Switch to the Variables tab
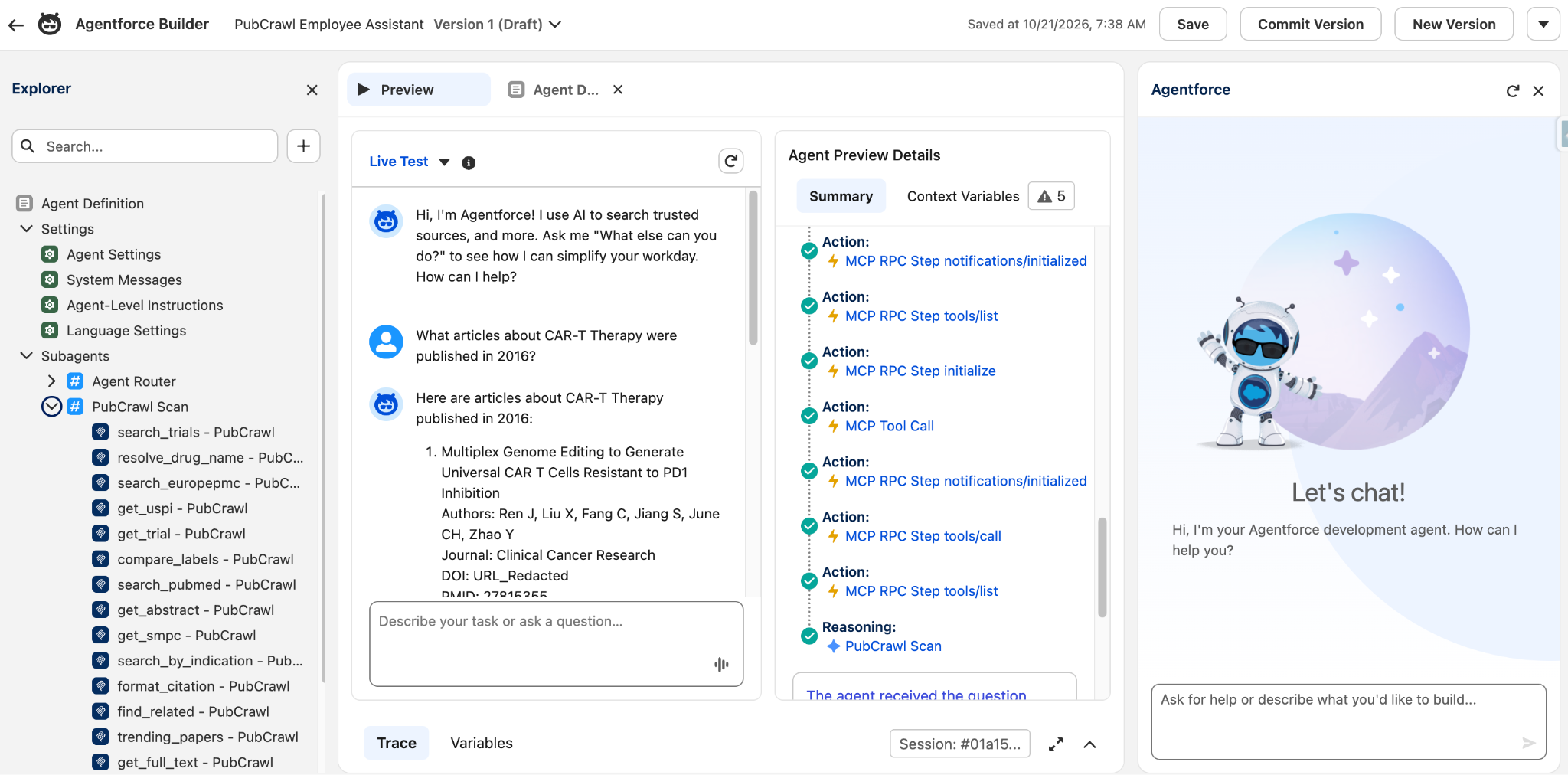Screen dimensions: 1568x775 [x=482, y=743]
